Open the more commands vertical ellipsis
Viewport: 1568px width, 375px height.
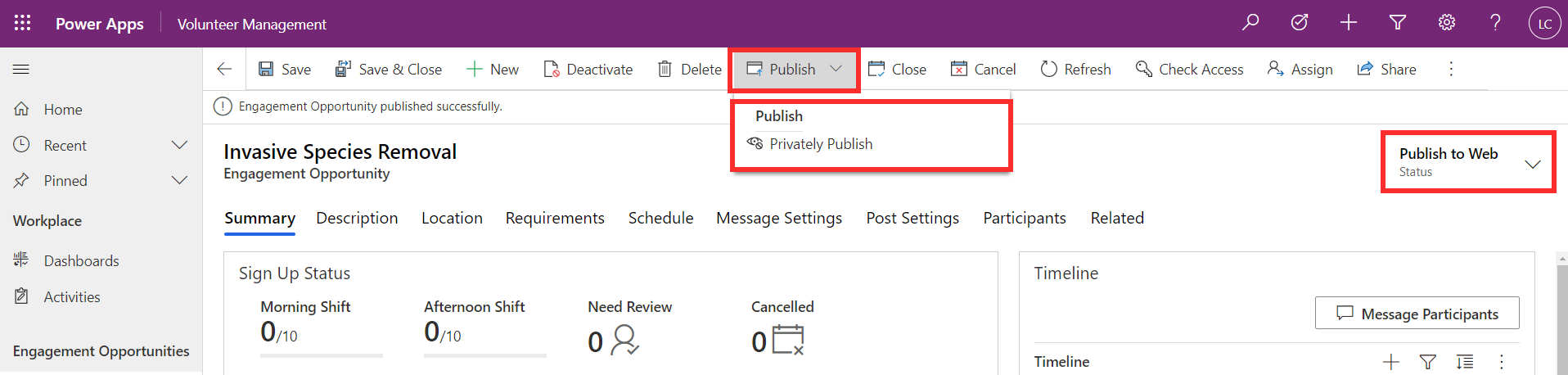click(1451, 70)
